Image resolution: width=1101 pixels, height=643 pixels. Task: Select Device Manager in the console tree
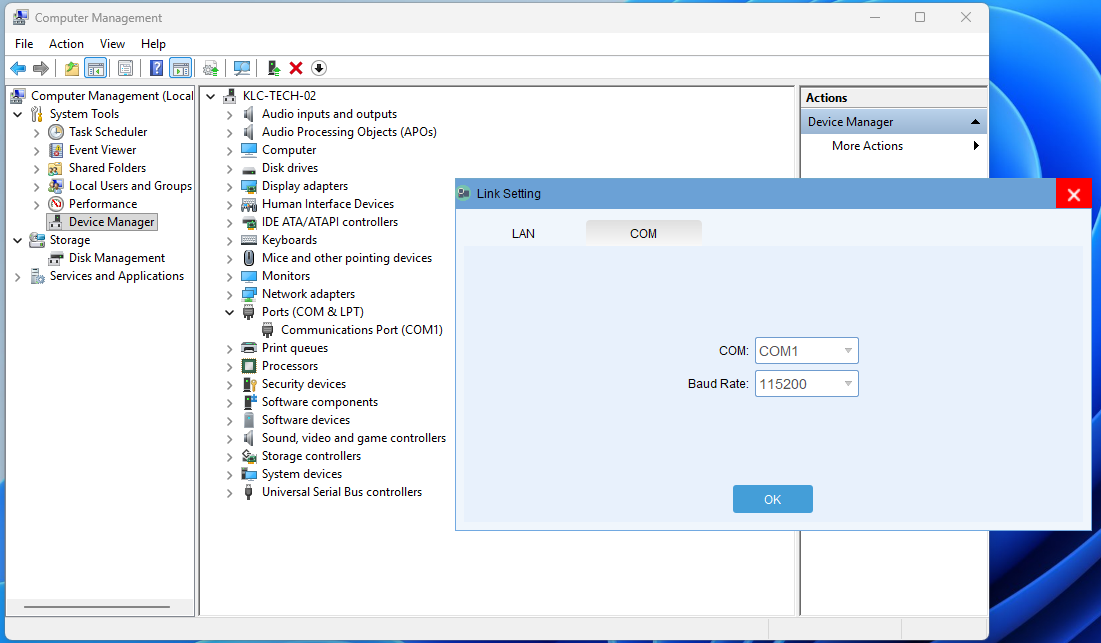[111, 222]
